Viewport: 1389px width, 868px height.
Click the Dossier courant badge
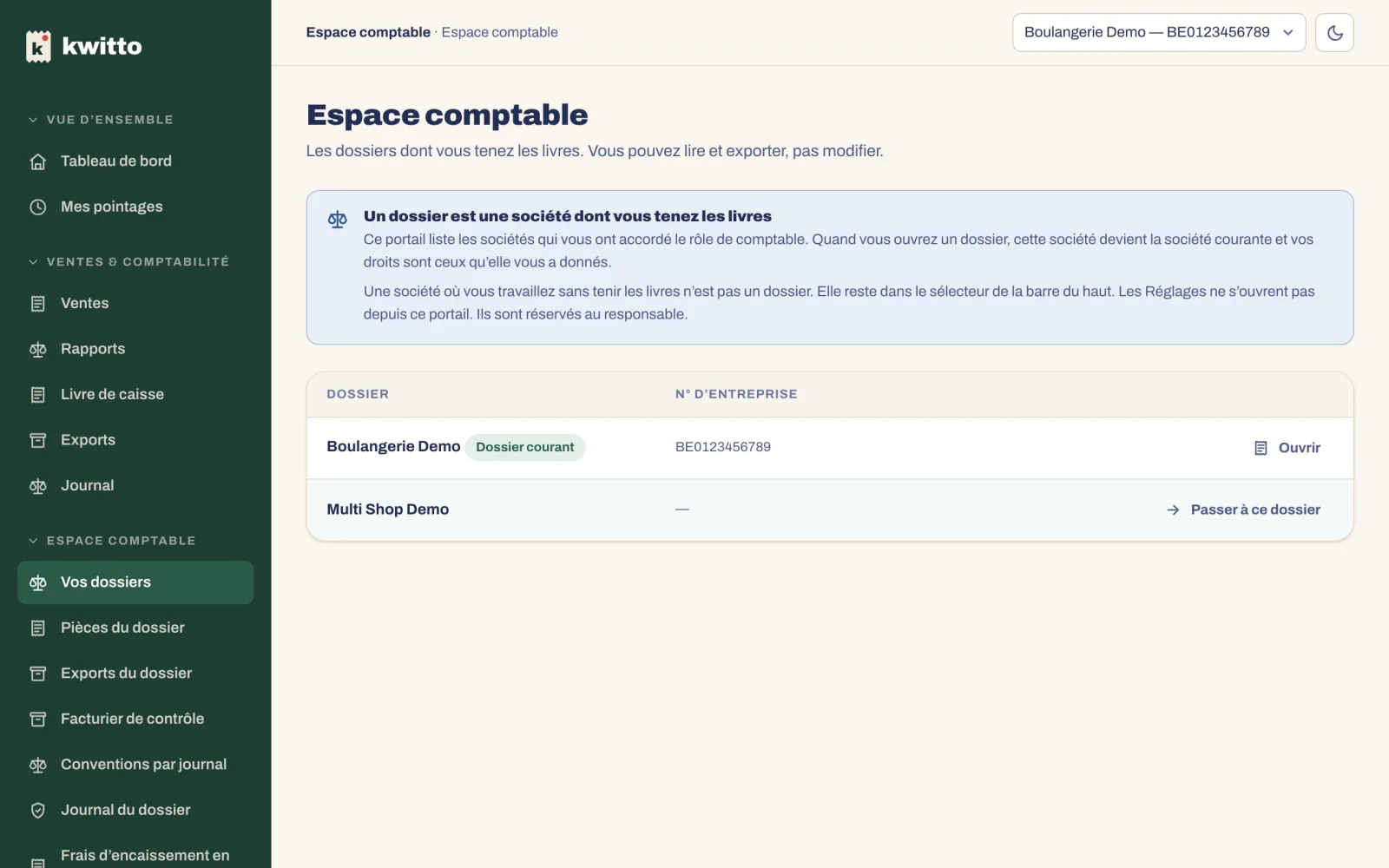coord(524,447)
